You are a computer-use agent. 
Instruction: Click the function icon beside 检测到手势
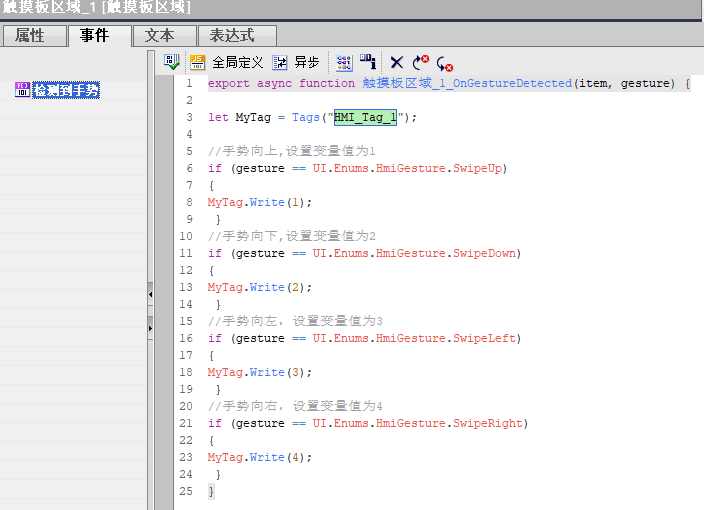tap(23, 91)
